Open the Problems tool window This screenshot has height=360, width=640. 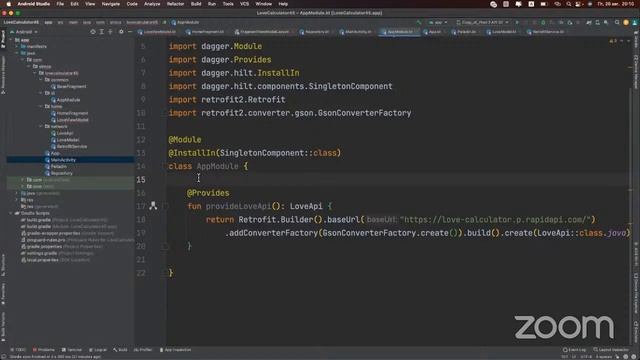[43, 350]
